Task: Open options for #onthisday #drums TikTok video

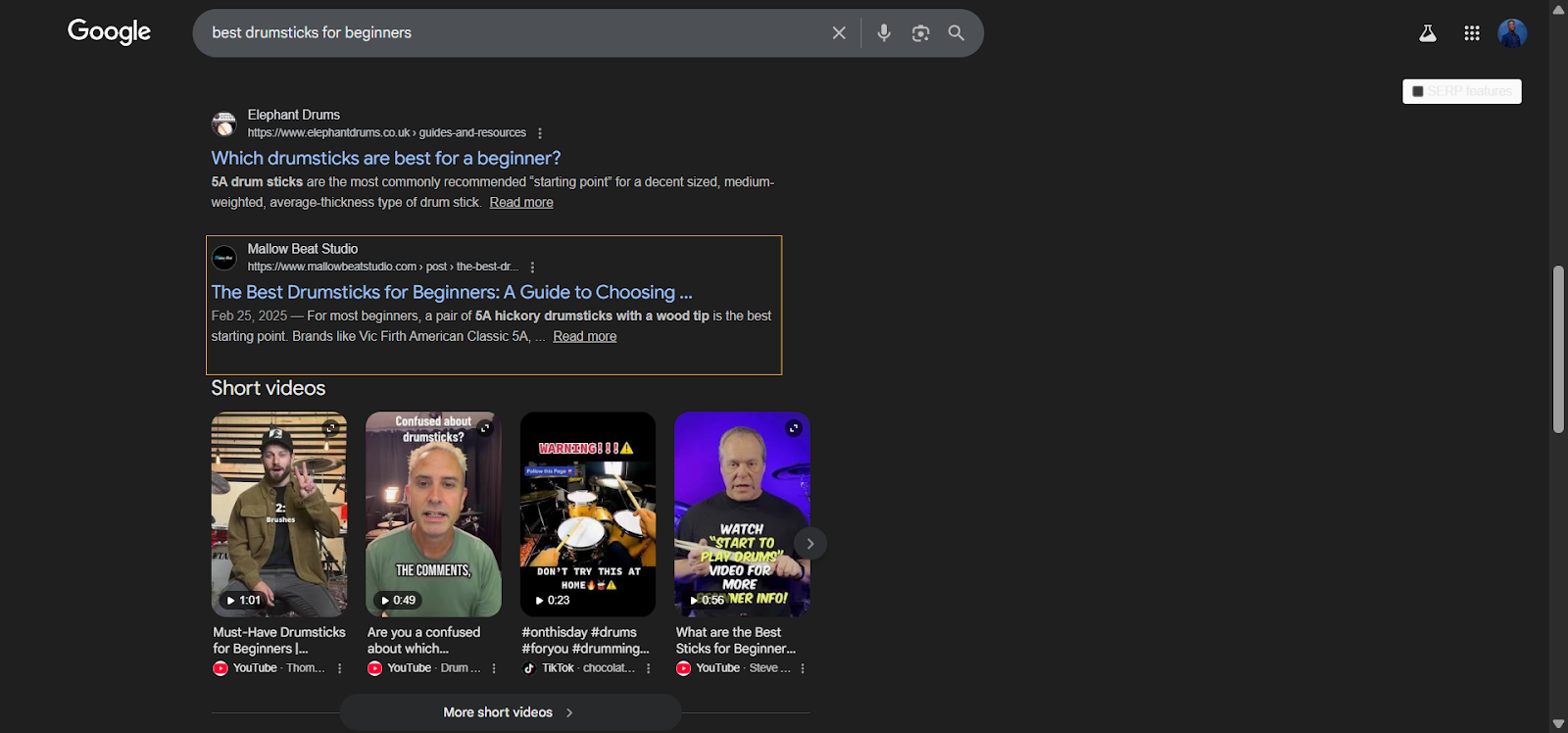Action: [x=649, y=668]
